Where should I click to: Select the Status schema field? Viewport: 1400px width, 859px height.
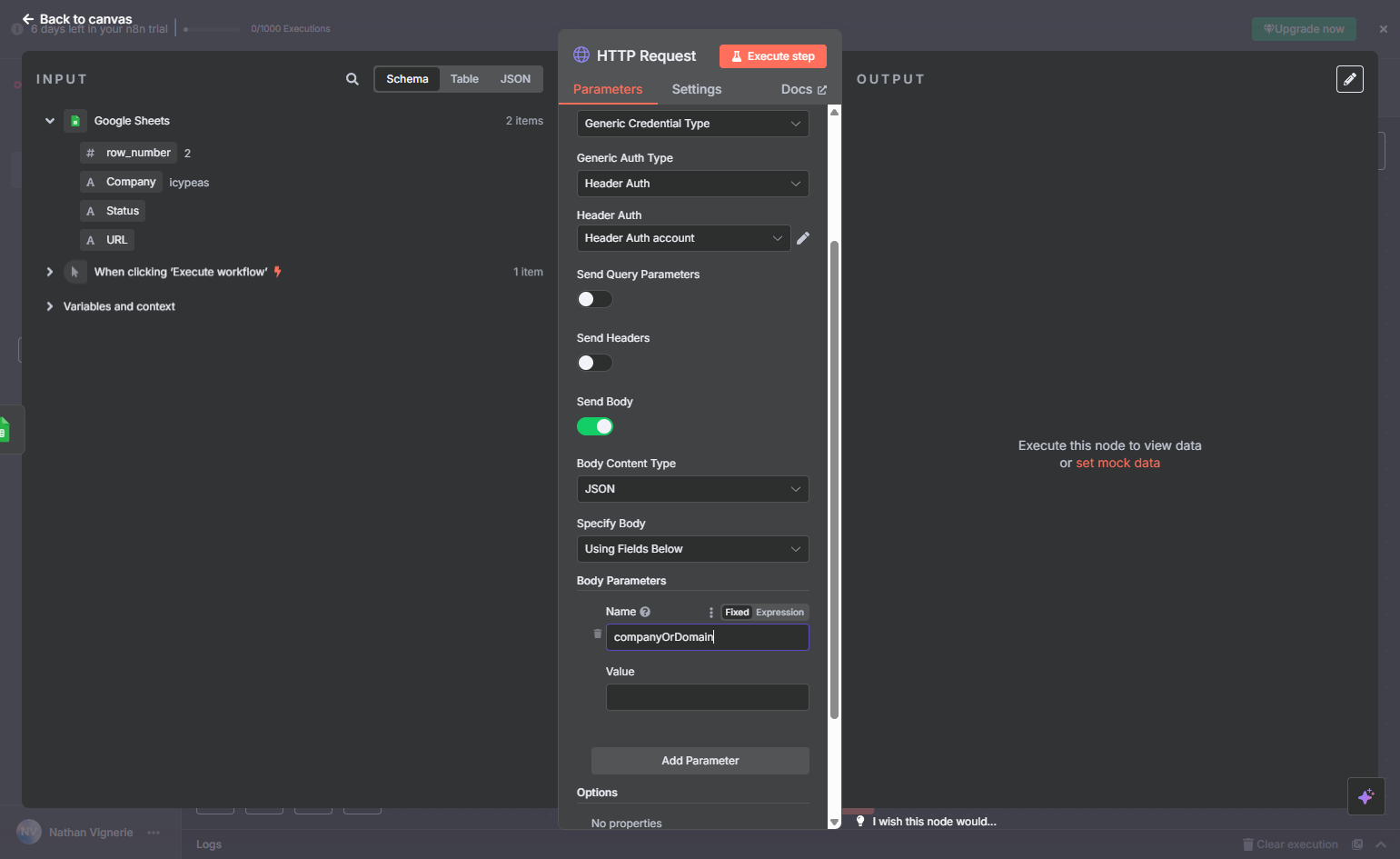click(113, 211)
